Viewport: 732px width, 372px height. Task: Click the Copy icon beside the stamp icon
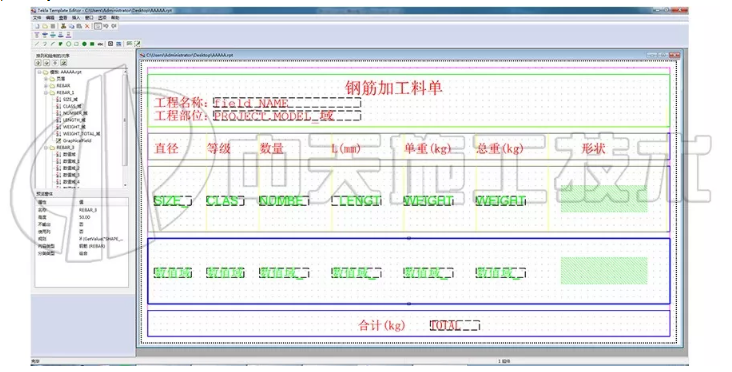tap(72, 26)
